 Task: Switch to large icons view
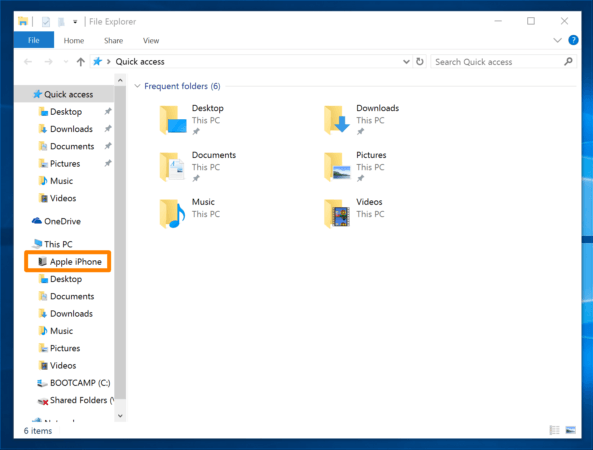coord(570,430)
